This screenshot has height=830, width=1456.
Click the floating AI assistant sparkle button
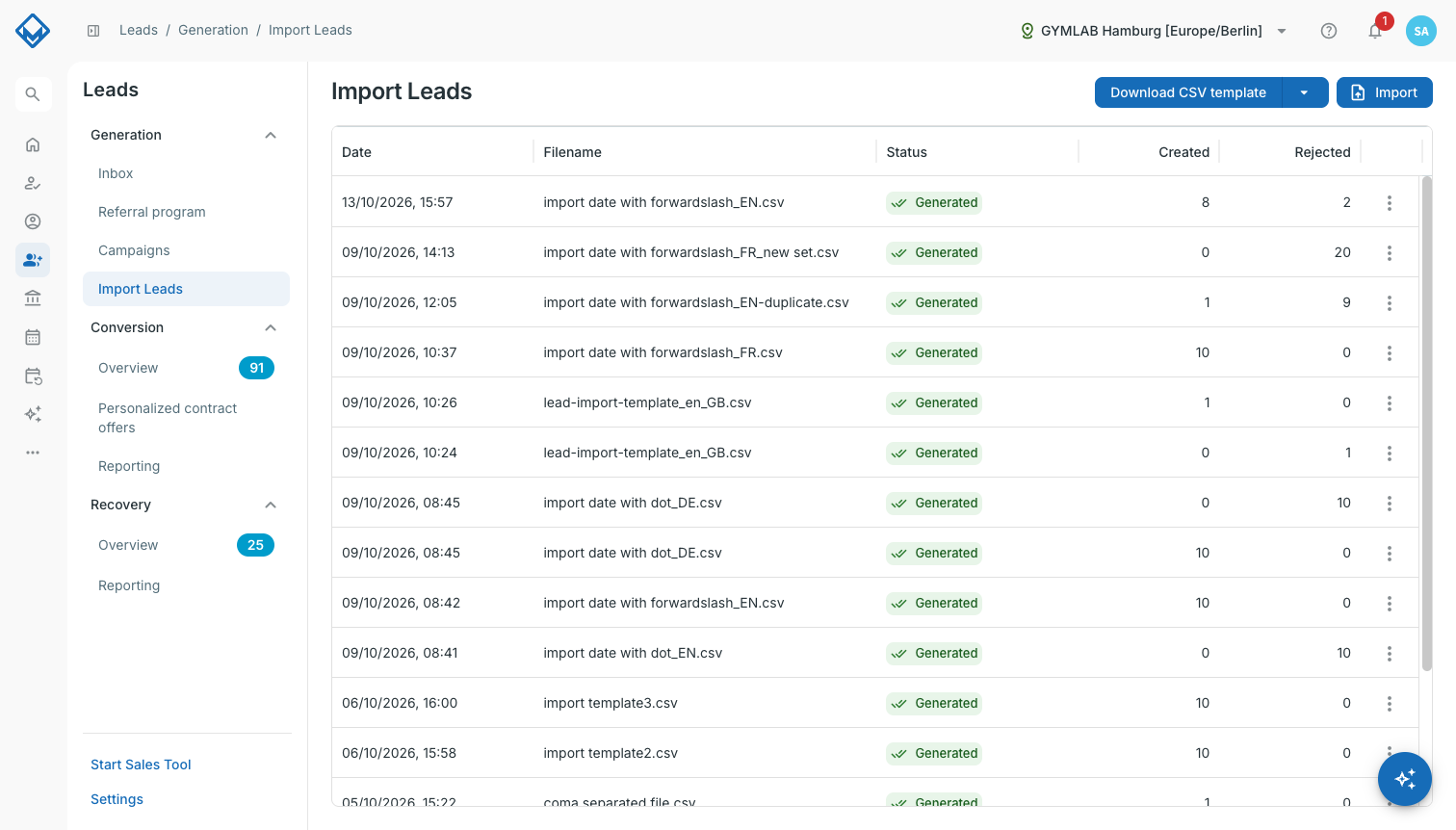[x=1405, y=779]
